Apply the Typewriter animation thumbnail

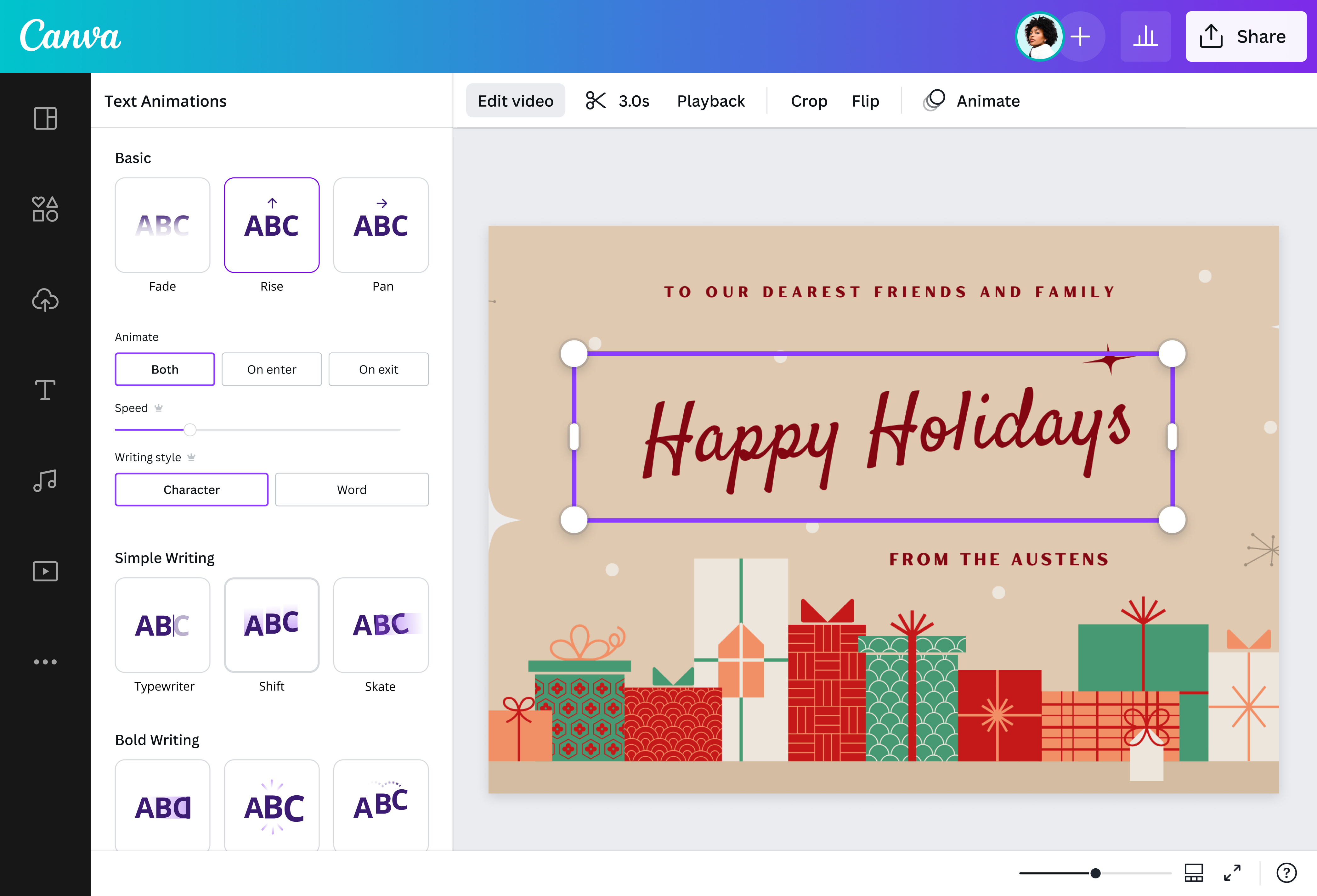click(x=163, y=625)
